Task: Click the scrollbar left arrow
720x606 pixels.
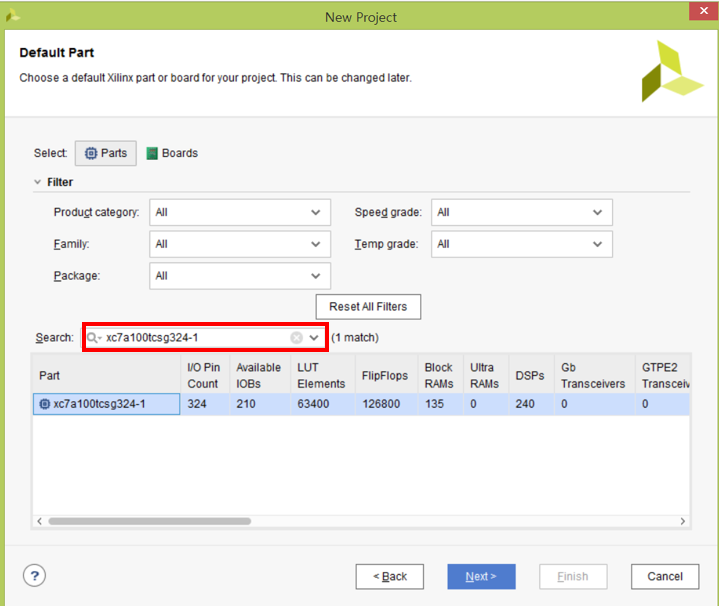Action: [x=39, y=521]
